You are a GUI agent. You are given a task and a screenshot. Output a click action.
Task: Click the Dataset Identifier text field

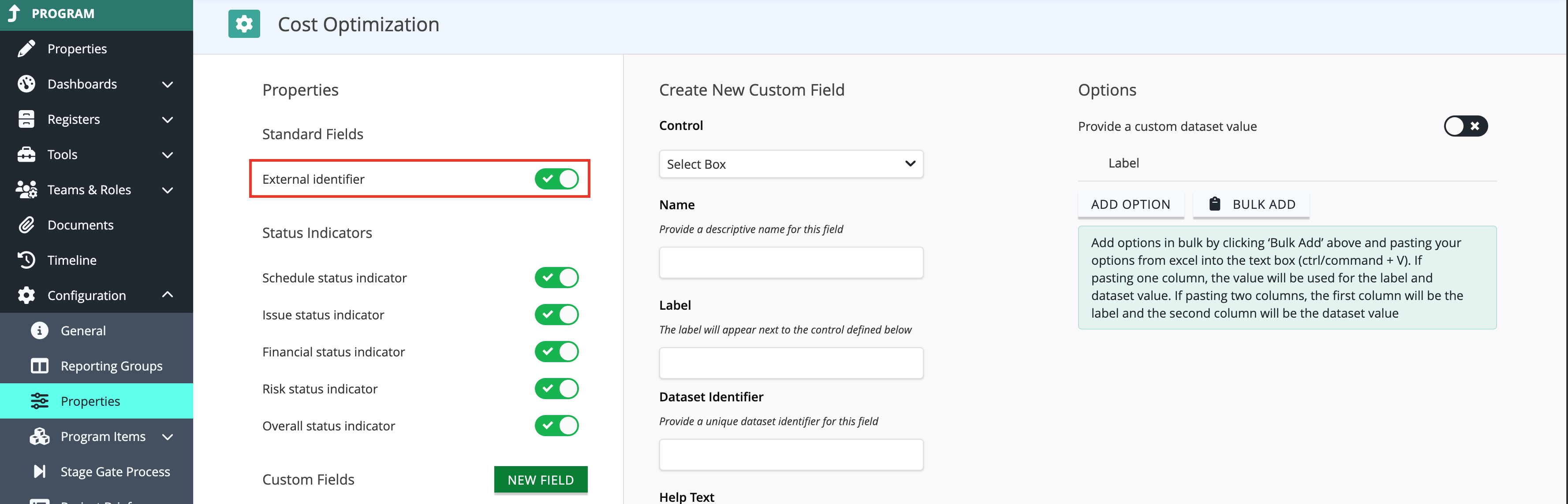[791, 455]
